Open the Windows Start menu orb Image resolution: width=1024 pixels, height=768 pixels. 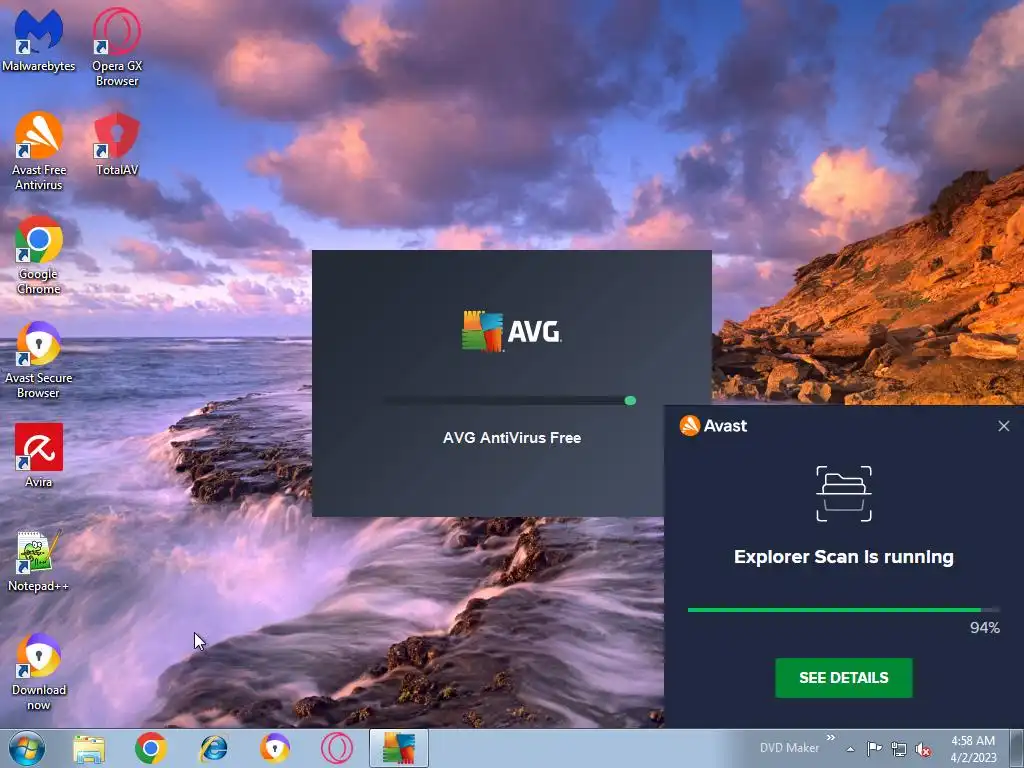pos(27,748)
